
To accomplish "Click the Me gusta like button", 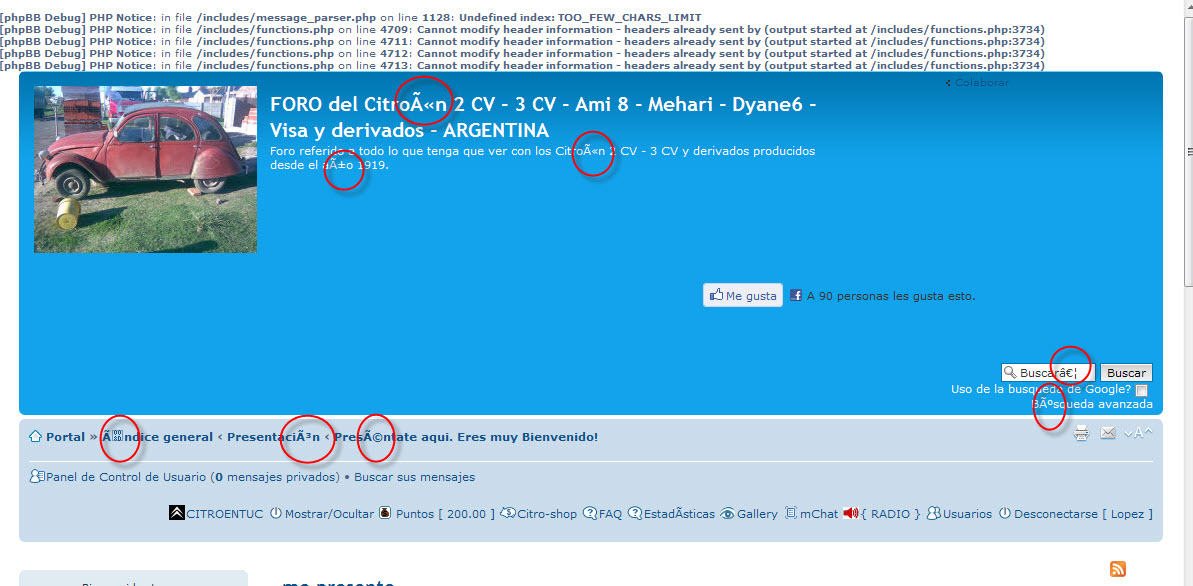I will pyautogui.click(x=743, y=296).
